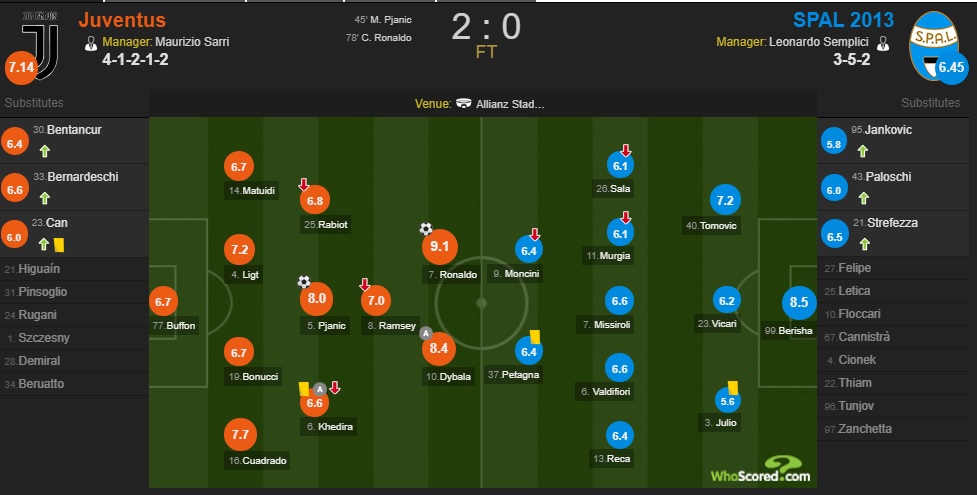Open Ronaldo's 9.1 rating bubble
Screen dimensions: 977x495
440,247
